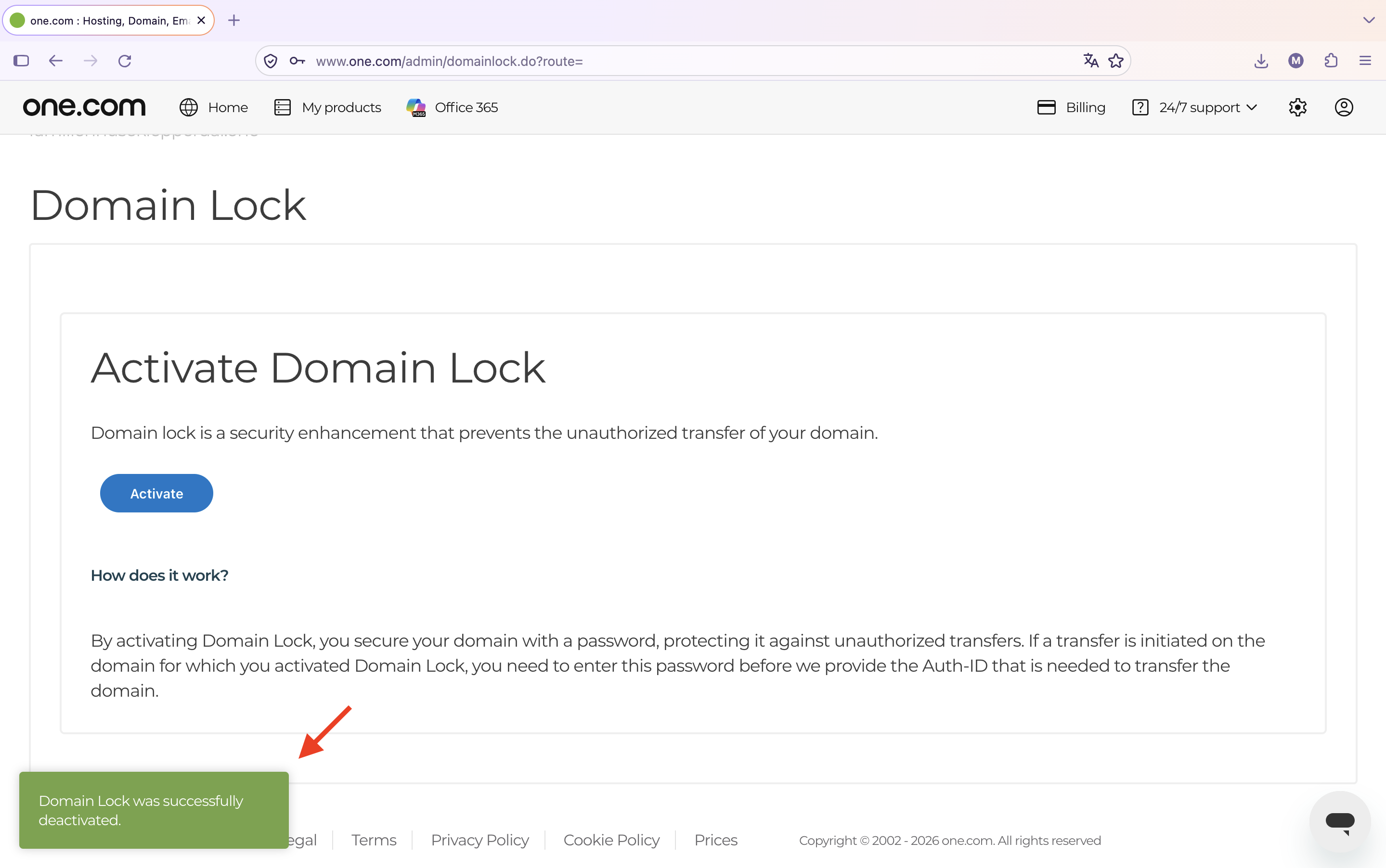Screen dimensions: 1386x868
Task: Reload the page
Action: [125, 61]
